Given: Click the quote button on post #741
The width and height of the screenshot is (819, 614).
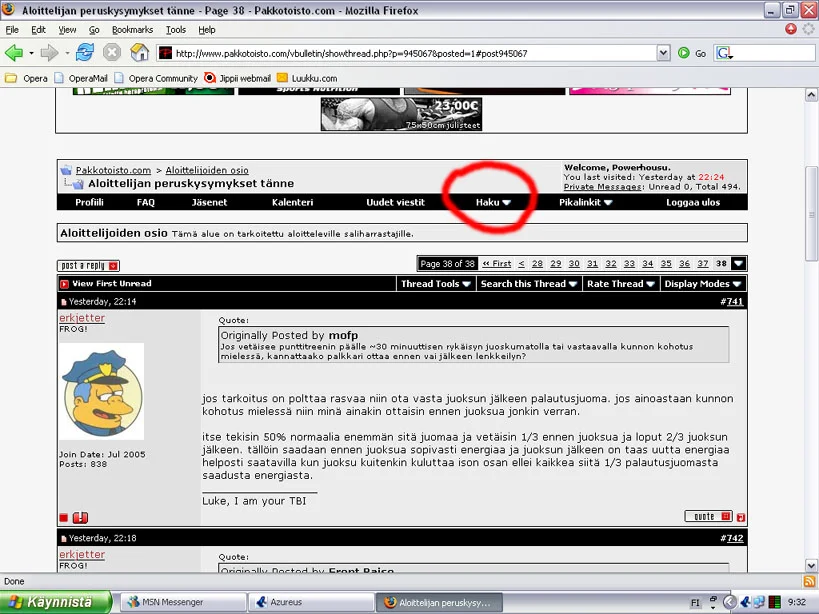Looking at the screenshot, I should [708, 516].
